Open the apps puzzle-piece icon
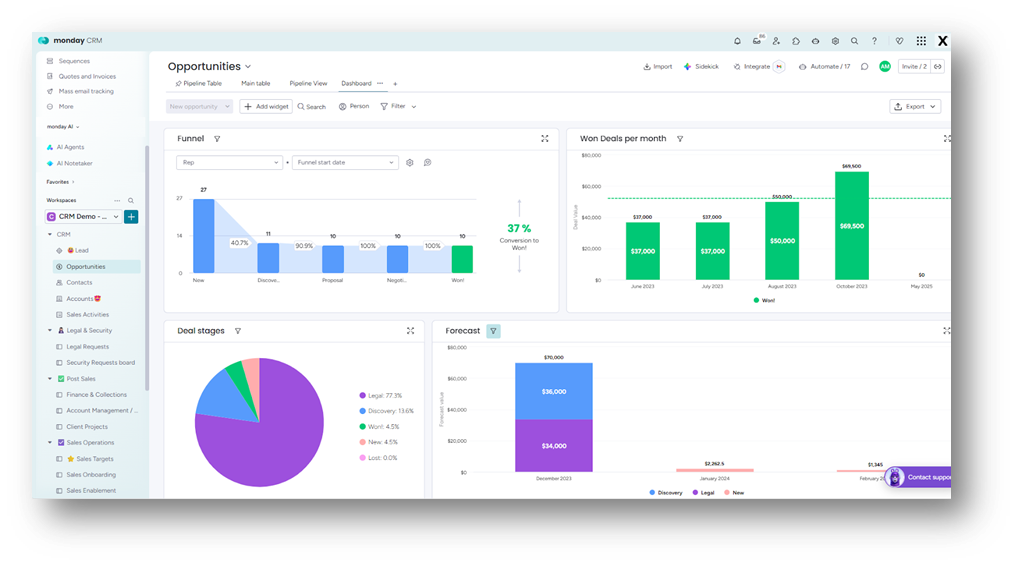Image resolution: width=1016 pixels, height=564 pixels. point(796,41)
